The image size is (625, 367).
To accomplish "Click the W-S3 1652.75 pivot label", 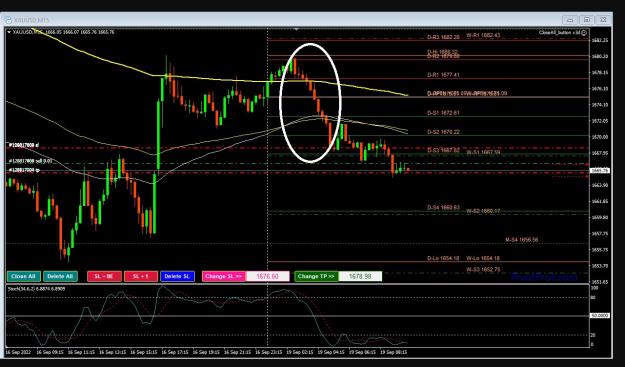I will (483, 269).
